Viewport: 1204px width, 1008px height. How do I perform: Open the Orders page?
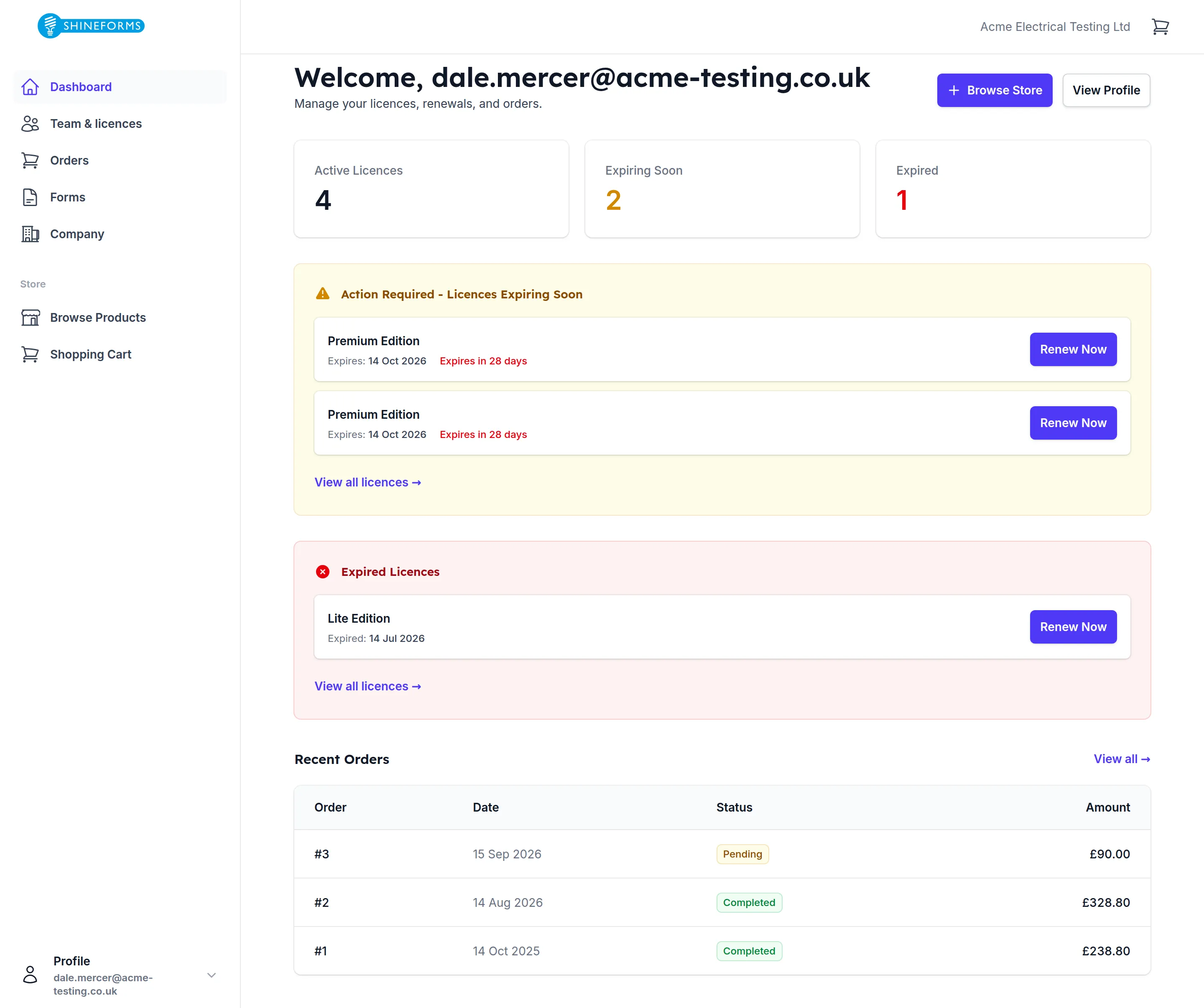tap(120, 160)
